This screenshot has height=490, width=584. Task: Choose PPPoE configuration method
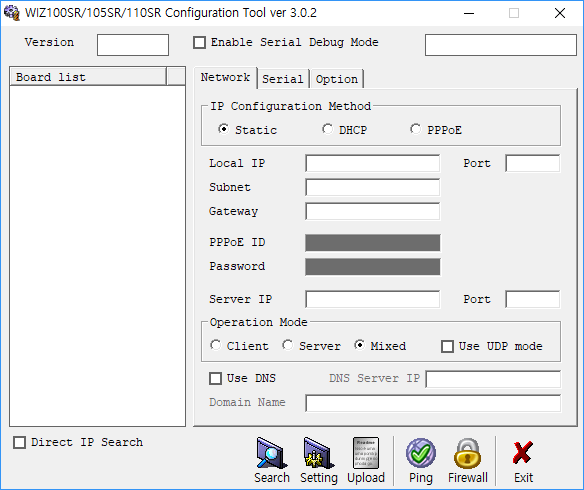click(x=416, y=129)
